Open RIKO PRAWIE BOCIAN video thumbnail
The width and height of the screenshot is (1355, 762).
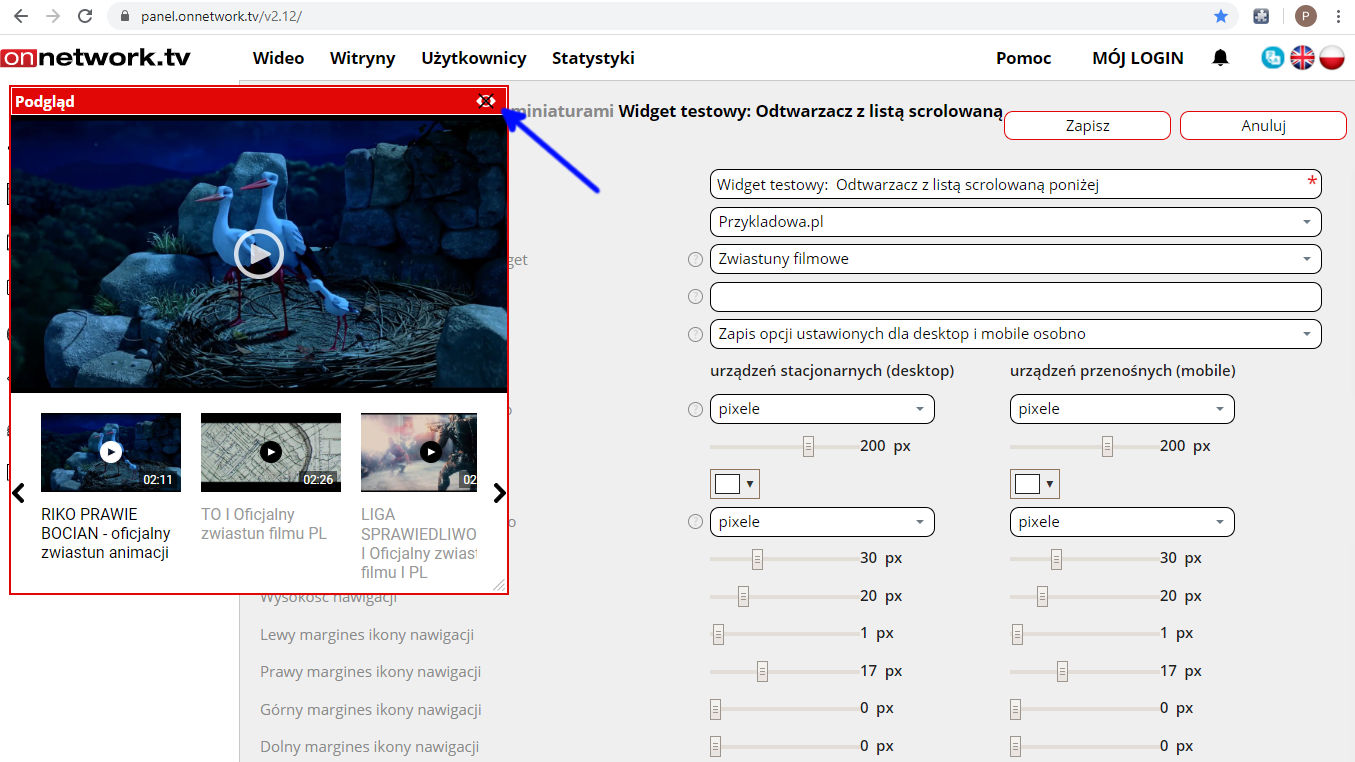[x=111, y=452]
